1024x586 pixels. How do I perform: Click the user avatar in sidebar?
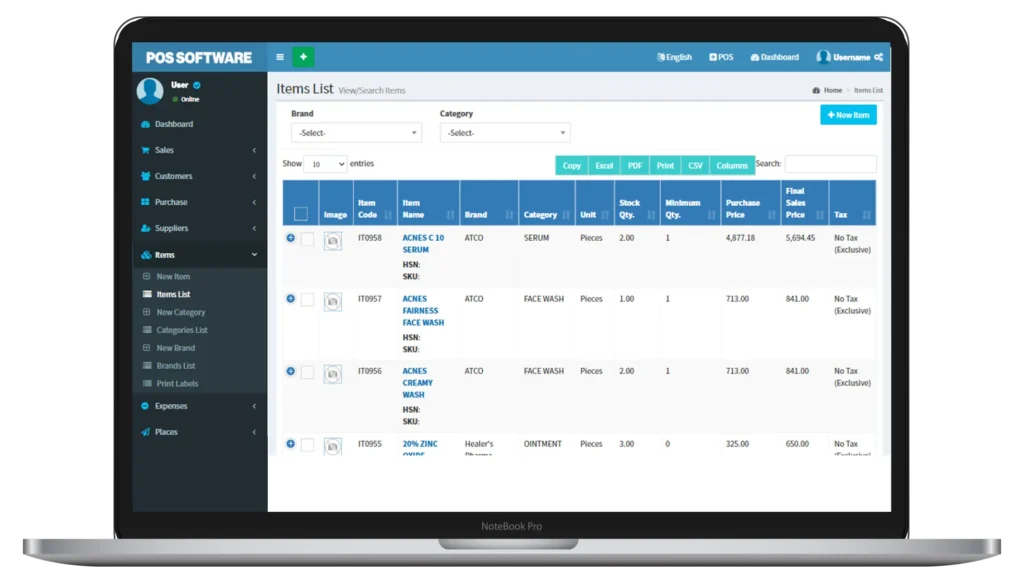[150, 91]
